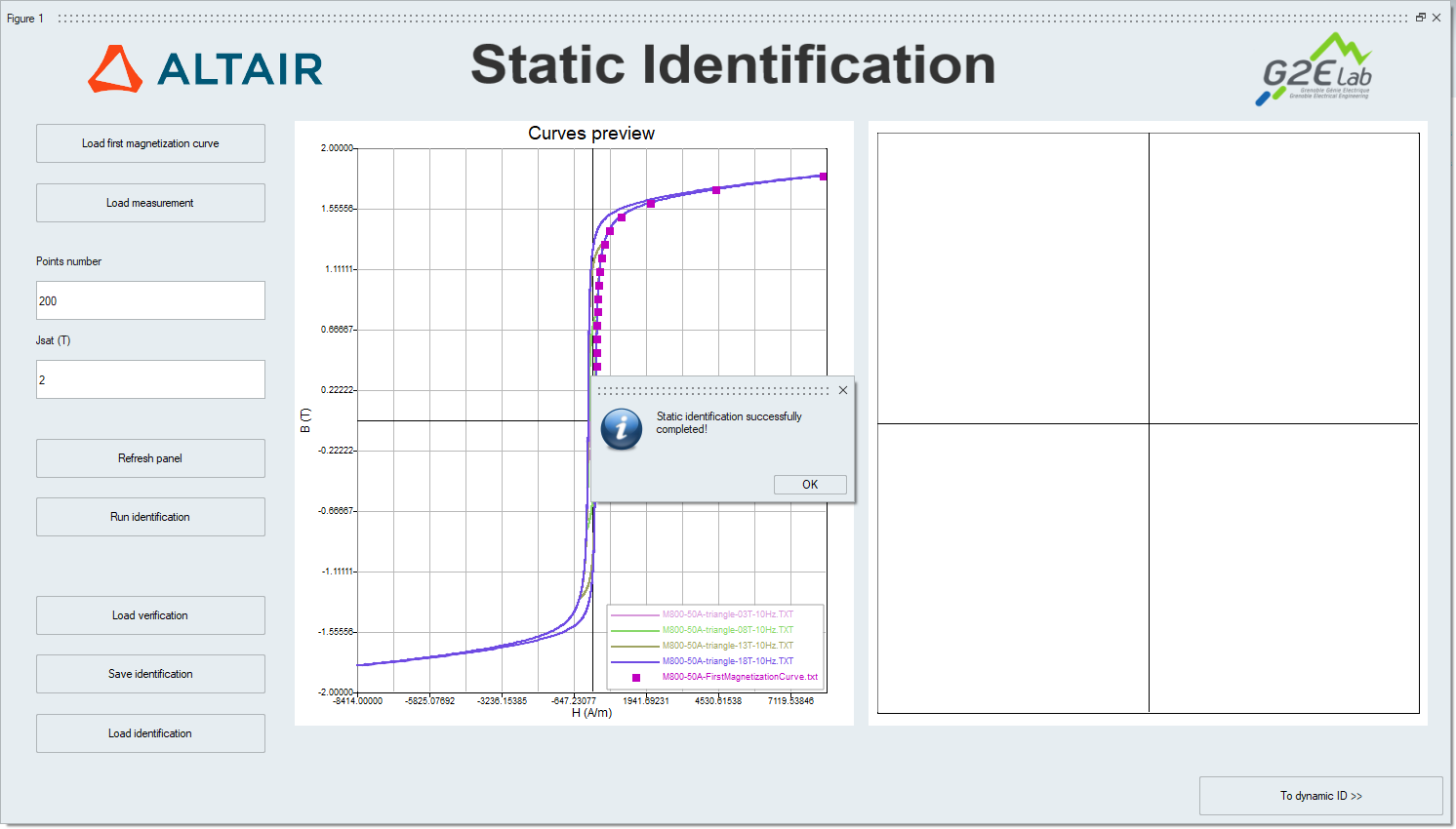The image size is (1456, 829).
Task: Click the figure window restore icon
Action: [1421, 18]
